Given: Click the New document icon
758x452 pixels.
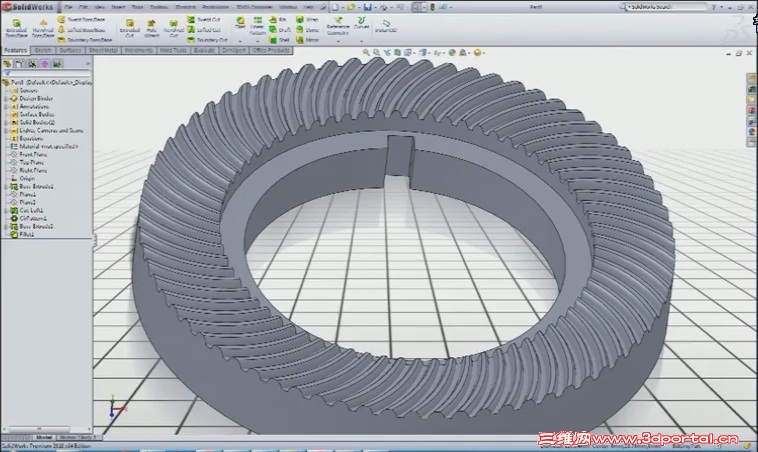Looking at the screenshot, I should [335, 7].
